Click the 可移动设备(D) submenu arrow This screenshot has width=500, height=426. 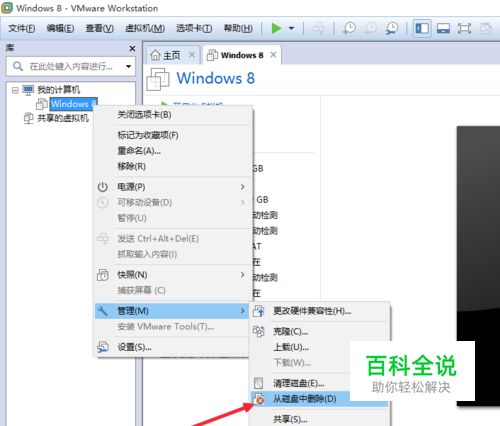click(243, 202)
